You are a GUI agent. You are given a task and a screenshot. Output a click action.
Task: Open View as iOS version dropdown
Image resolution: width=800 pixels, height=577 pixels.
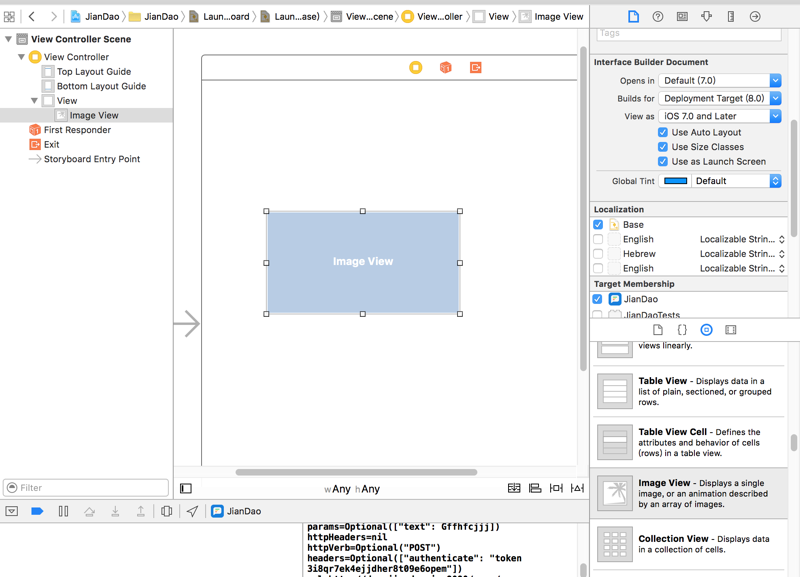(720, 116)
